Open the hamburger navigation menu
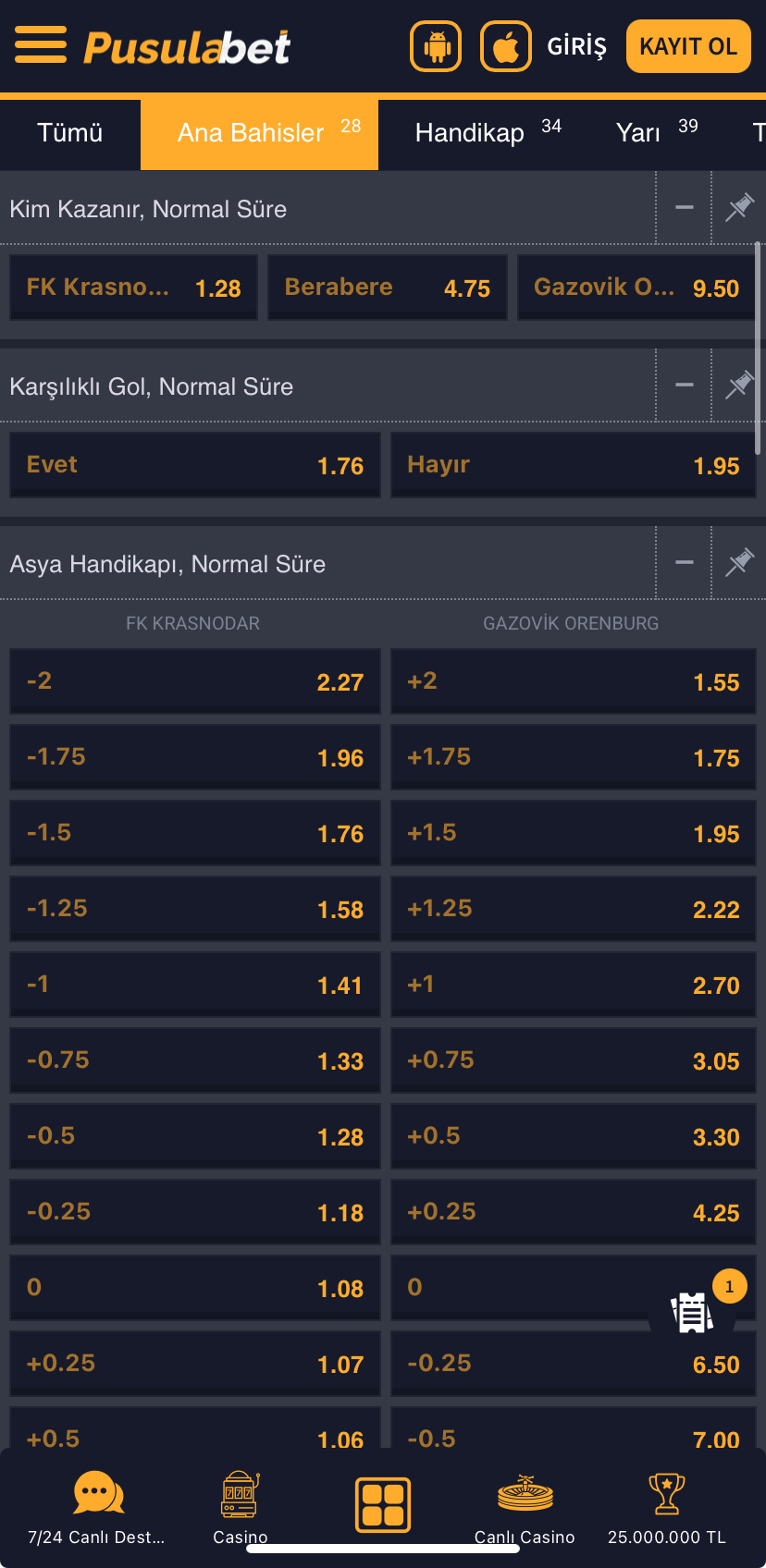 (40, 44)
